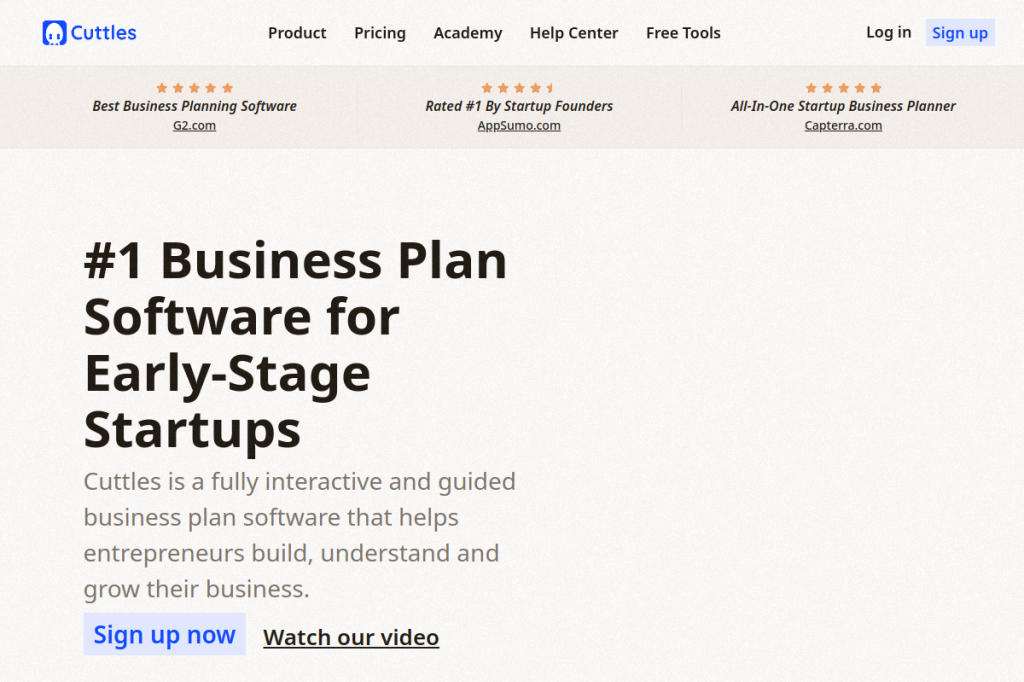
Task: Open the Help Center
Action: (574, 33)
